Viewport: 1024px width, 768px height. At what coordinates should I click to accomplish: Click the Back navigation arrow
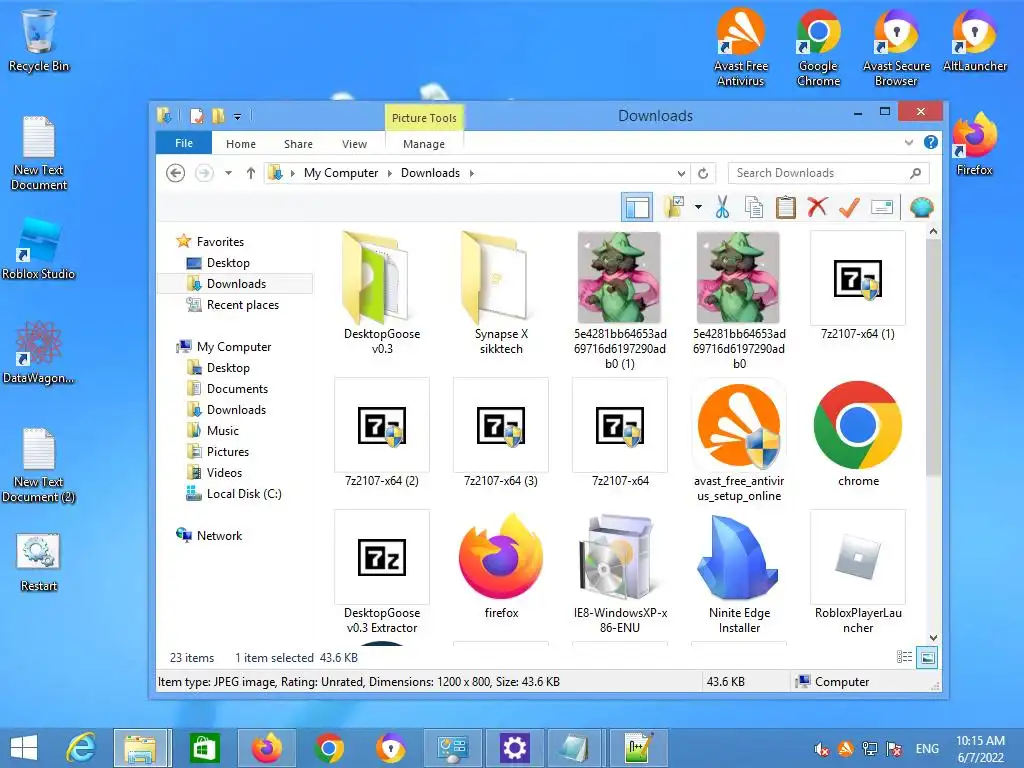(175, 173)
